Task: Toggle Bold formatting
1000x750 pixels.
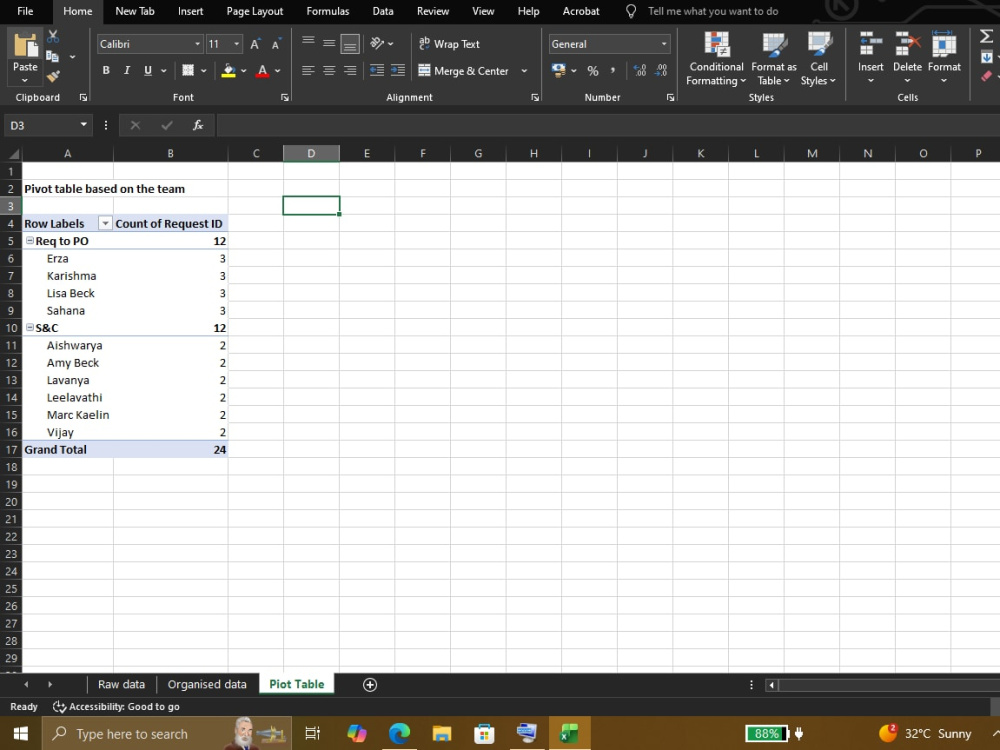Action: pyautogui.click(x=106, y=71)
